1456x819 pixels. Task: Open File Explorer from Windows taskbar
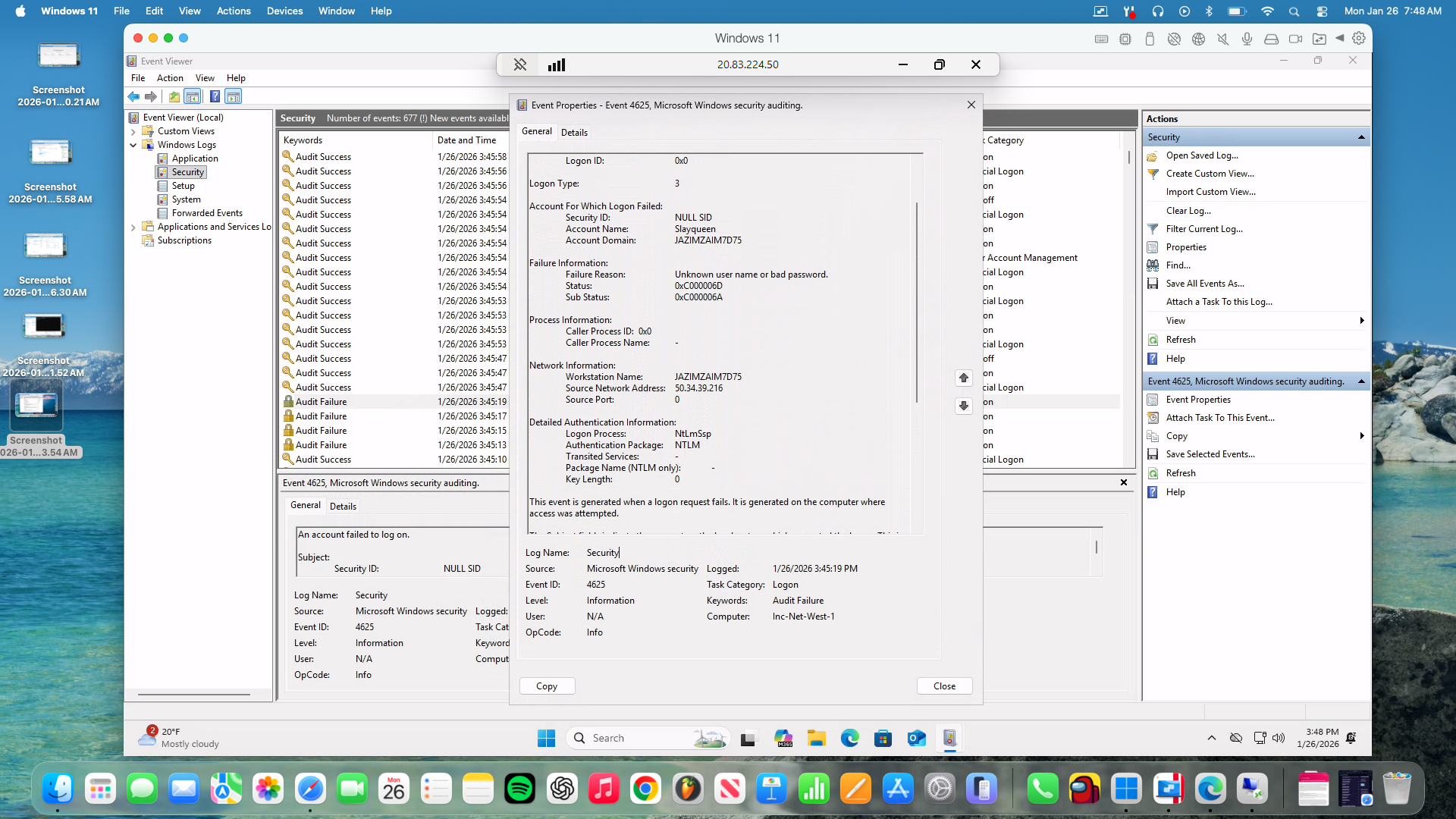(x=816, y=738)
